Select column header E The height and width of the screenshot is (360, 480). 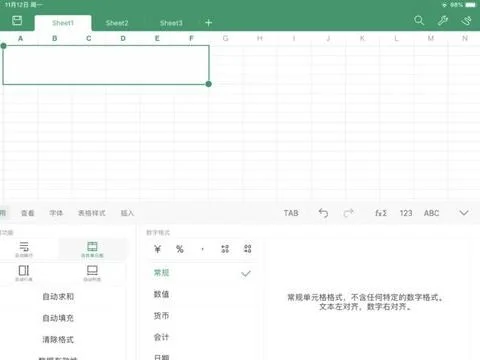(x=157, y=38)
